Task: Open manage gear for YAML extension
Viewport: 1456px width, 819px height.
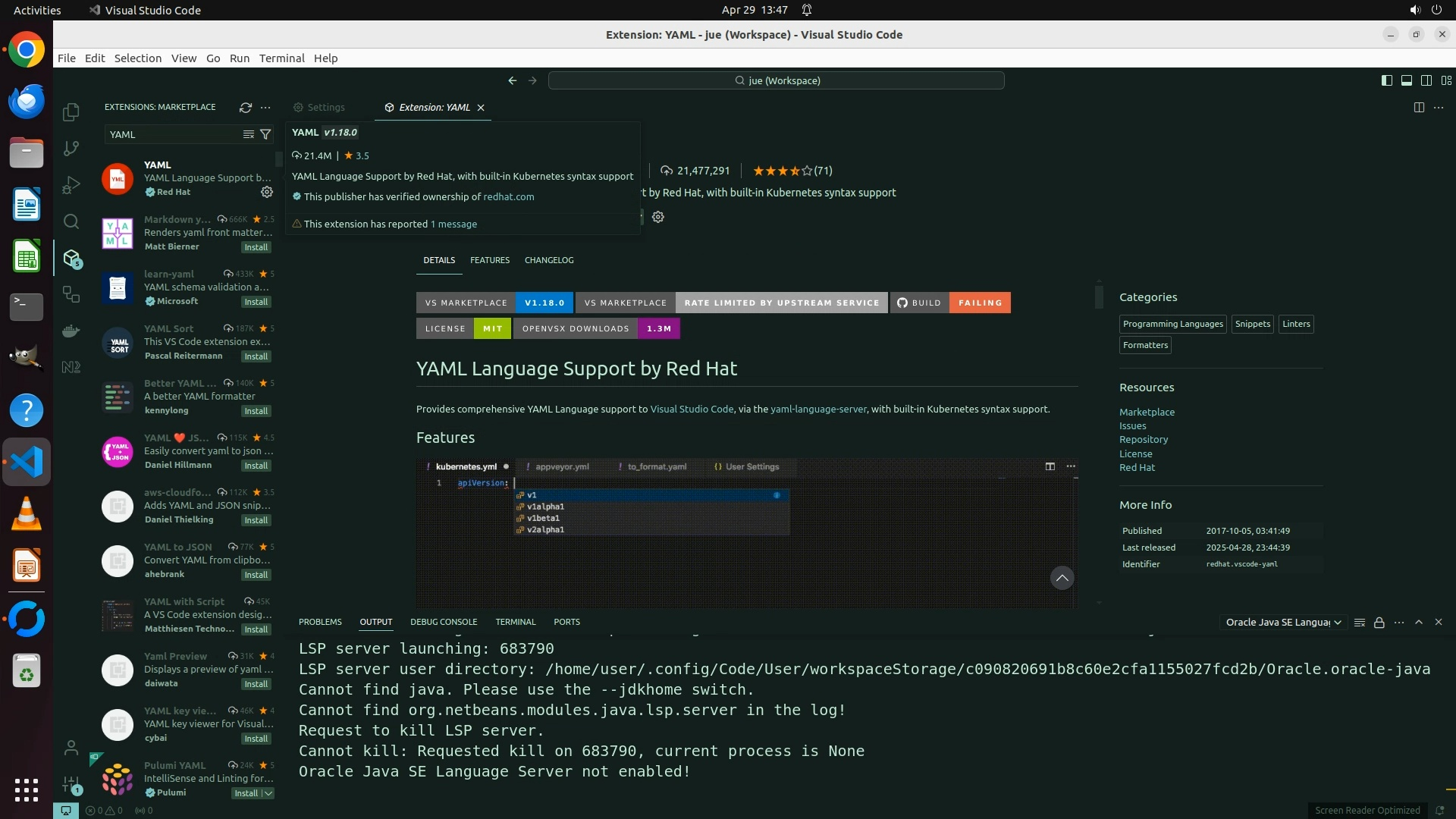Action: pyautogui.click(x=267, y=193)
